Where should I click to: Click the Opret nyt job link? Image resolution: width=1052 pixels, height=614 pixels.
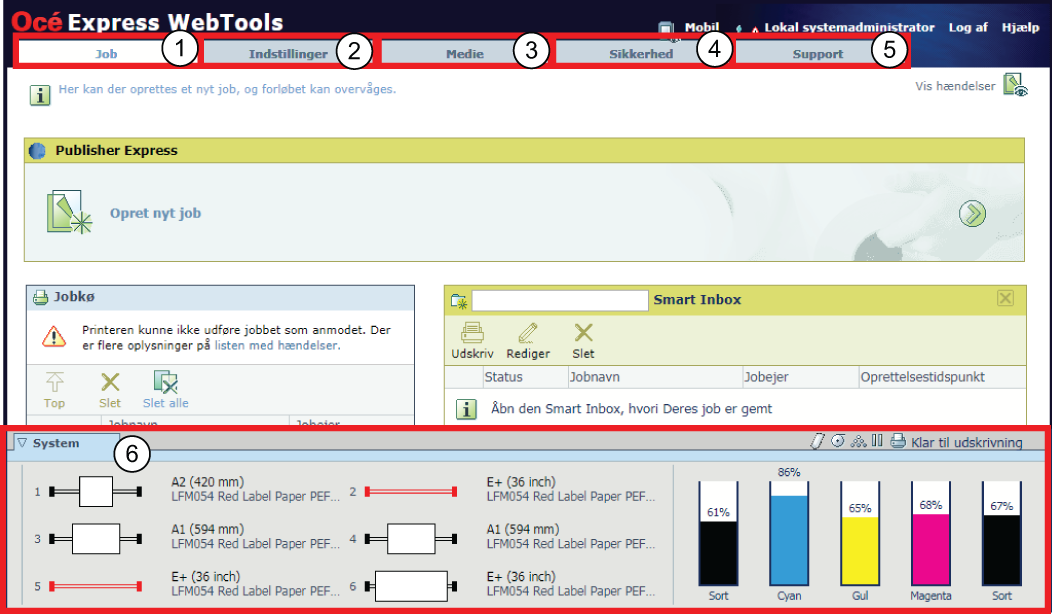156,213
